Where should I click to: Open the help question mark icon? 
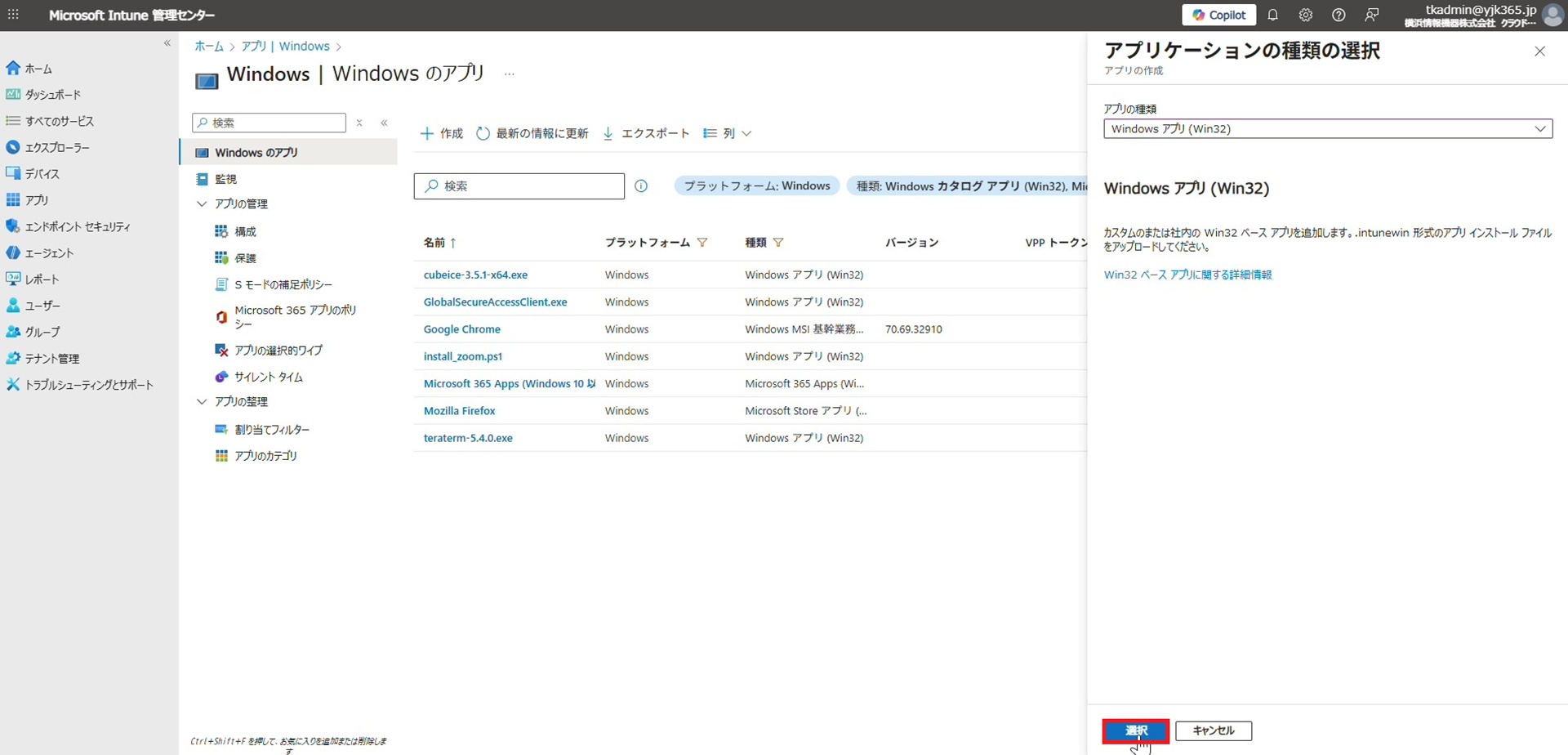coord(1338,16)
